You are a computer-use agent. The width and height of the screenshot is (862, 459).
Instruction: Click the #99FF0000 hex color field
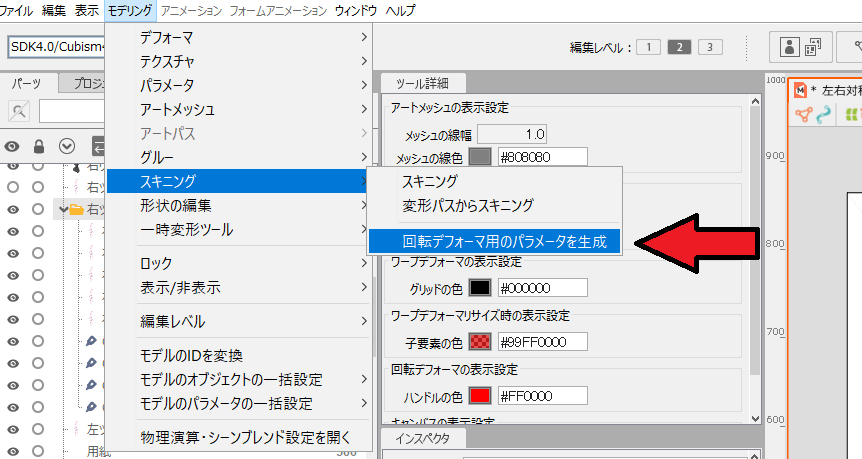point(543,342)
